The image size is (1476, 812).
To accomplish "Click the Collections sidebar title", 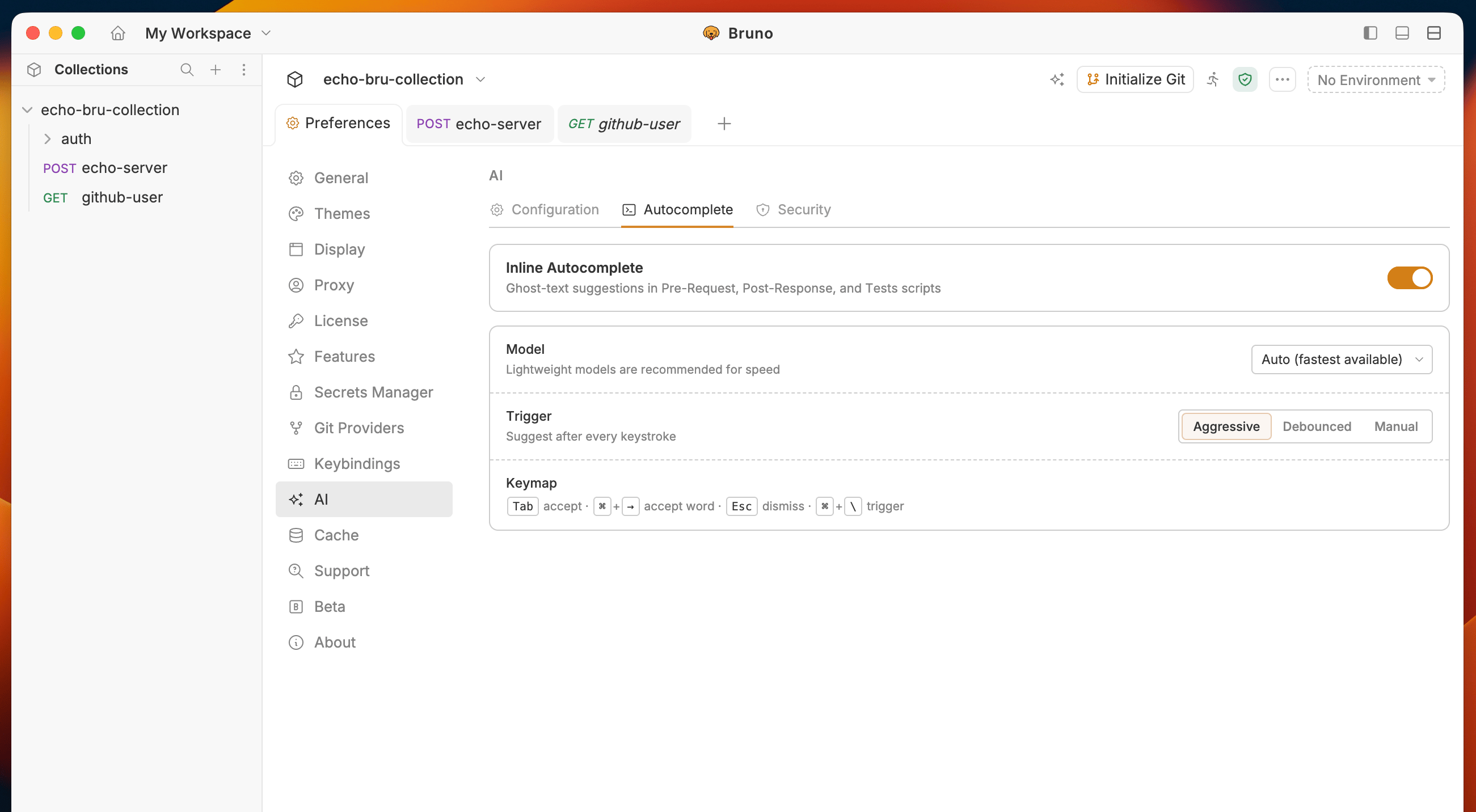I will coord(91,70).
